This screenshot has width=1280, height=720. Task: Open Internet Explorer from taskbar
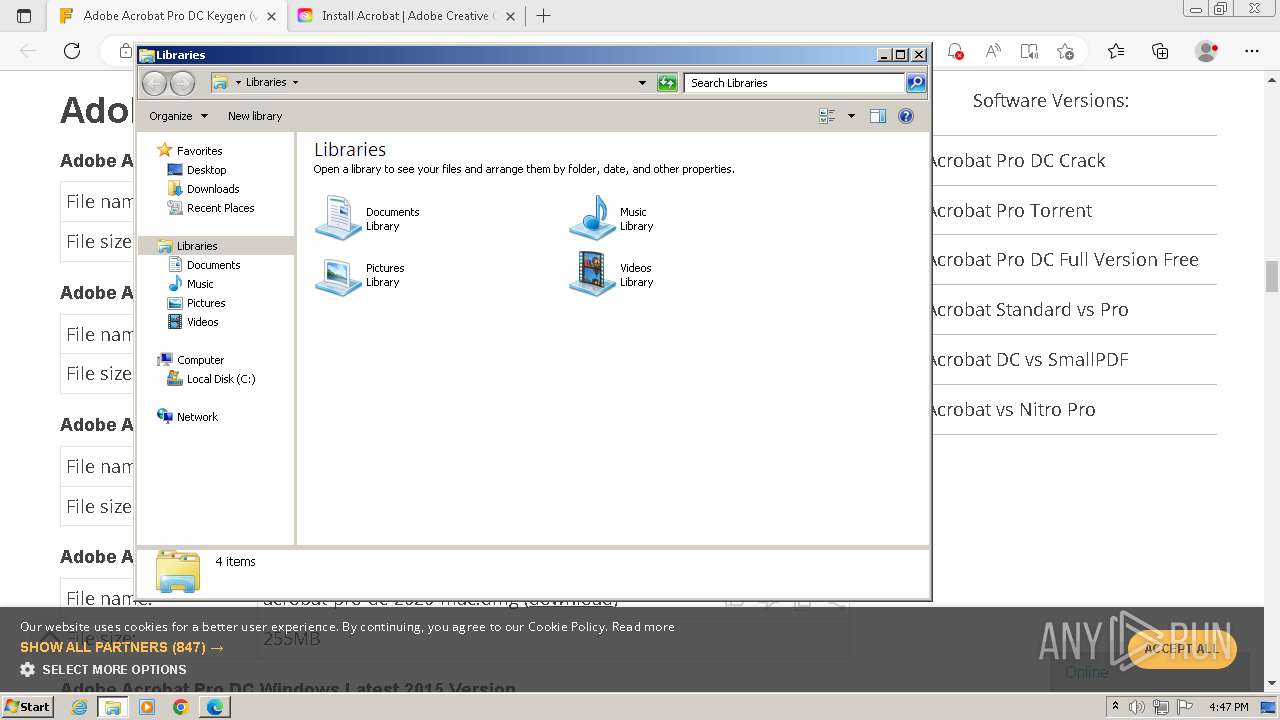point(80,707)
